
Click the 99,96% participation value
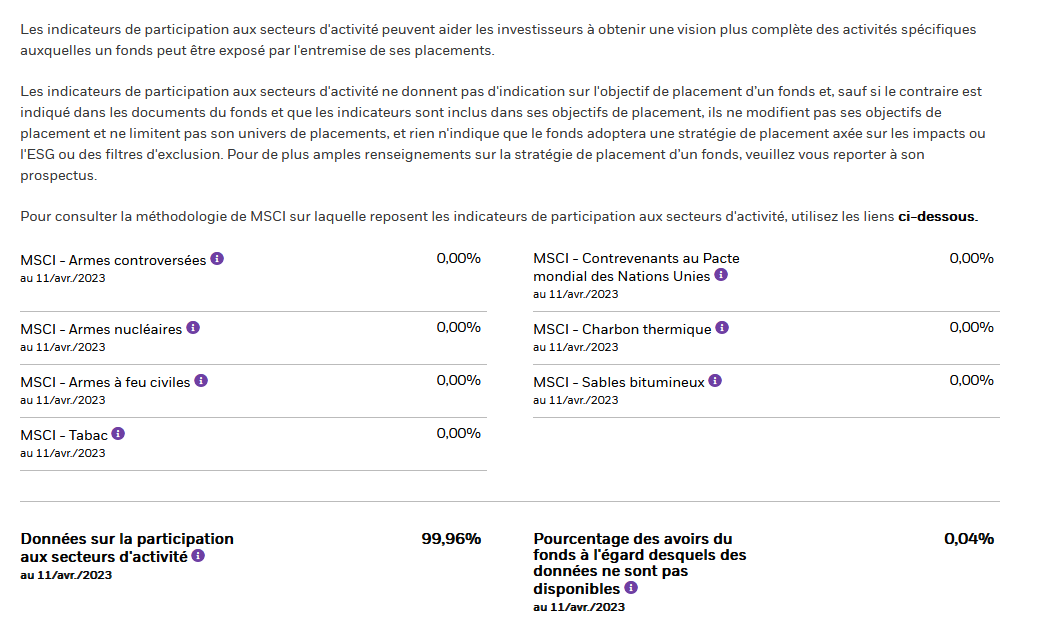click(x=451, y=539)
